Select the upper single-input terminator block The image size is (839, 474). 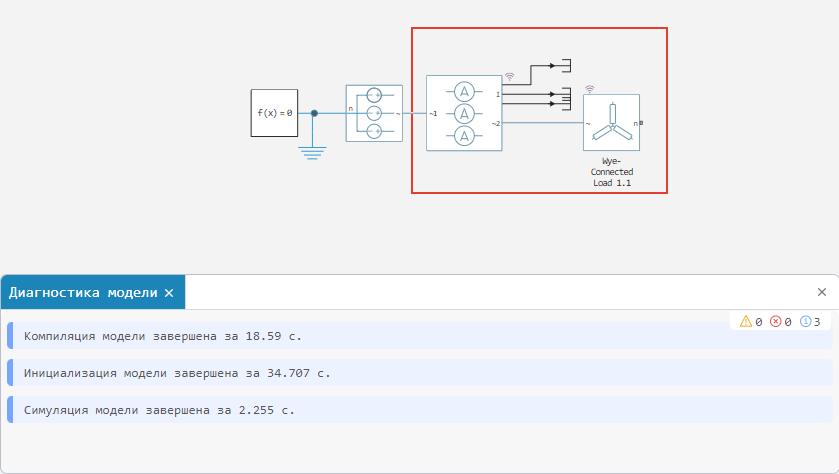[566, 66]
